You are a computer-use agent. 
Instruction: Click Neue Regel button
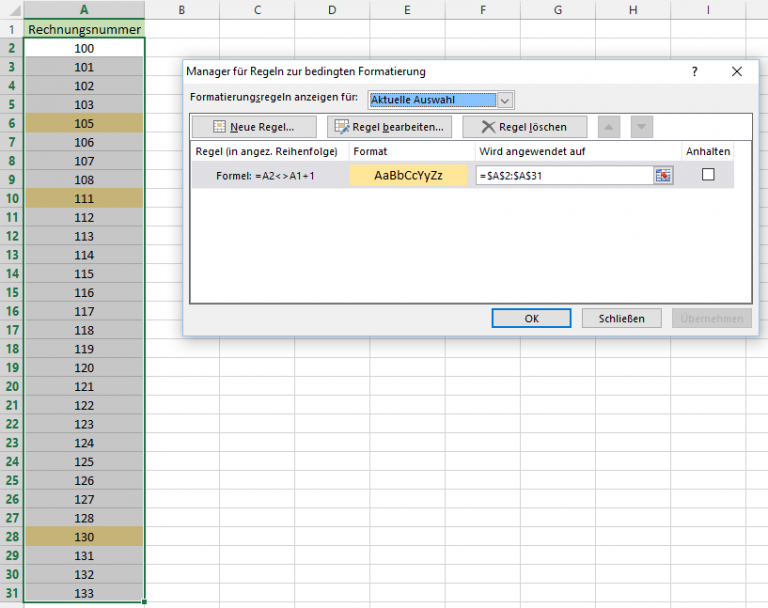[x=253, y=127]
